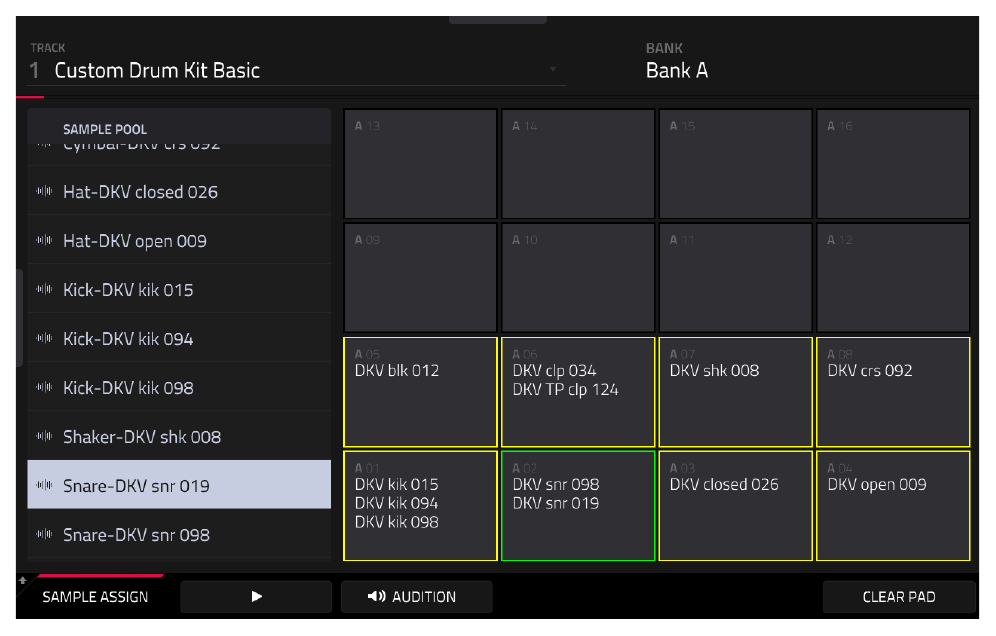The height and width of the screenshot is (636, 996).
Task: Select Hat-DKV closed 026 in sample pool
Action: (x=179, y=191)
